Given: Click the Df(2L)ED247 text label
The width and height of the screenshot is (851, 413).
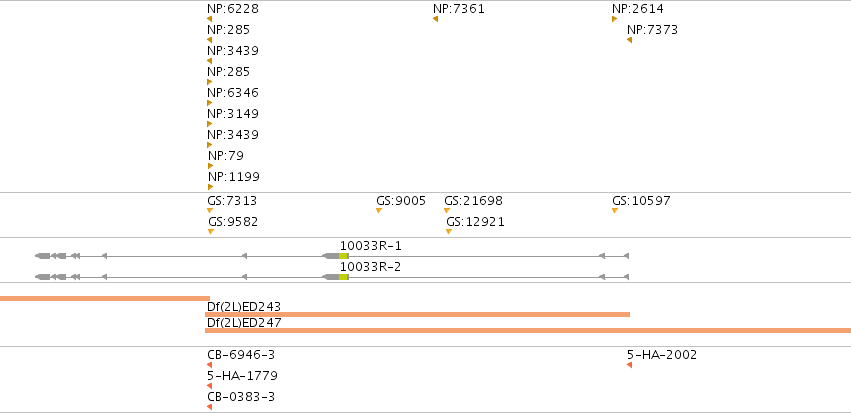Looking at the screenshot, I should [x=244, y=323].
